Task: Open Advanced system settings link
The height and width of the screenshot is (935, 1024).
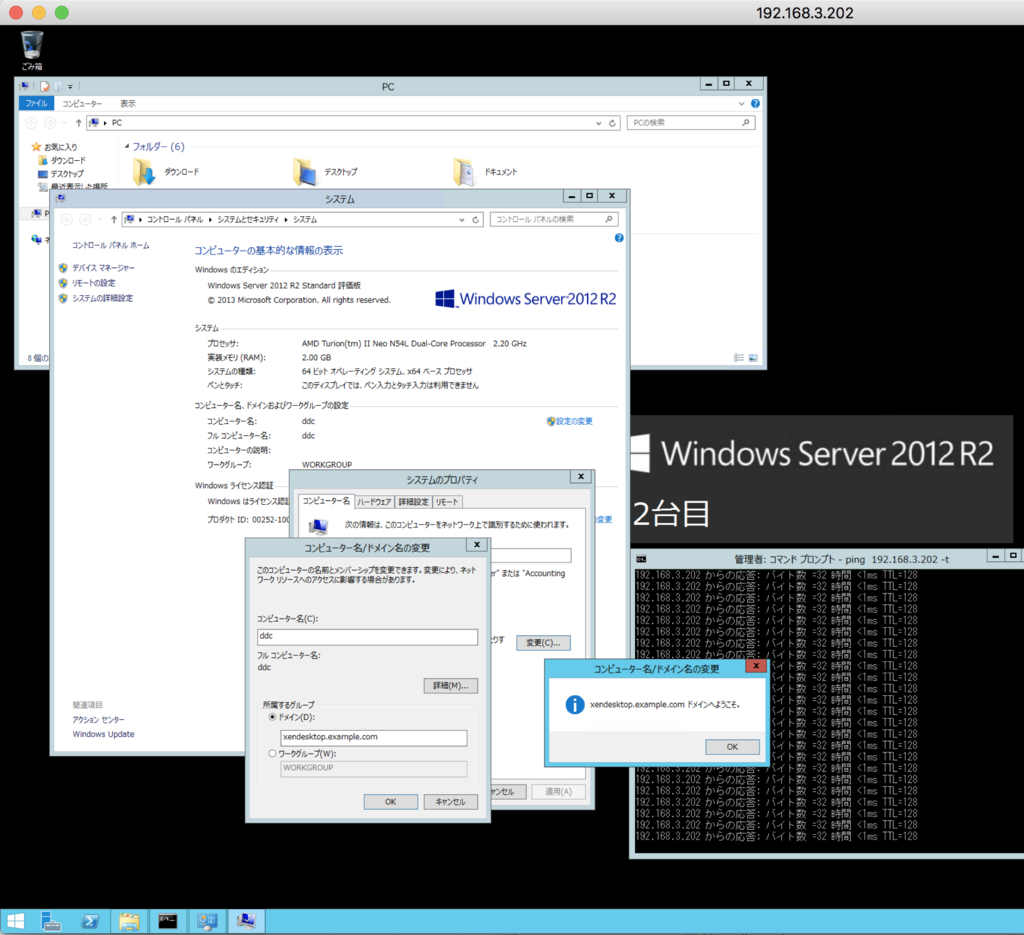Action: [102, 298]
